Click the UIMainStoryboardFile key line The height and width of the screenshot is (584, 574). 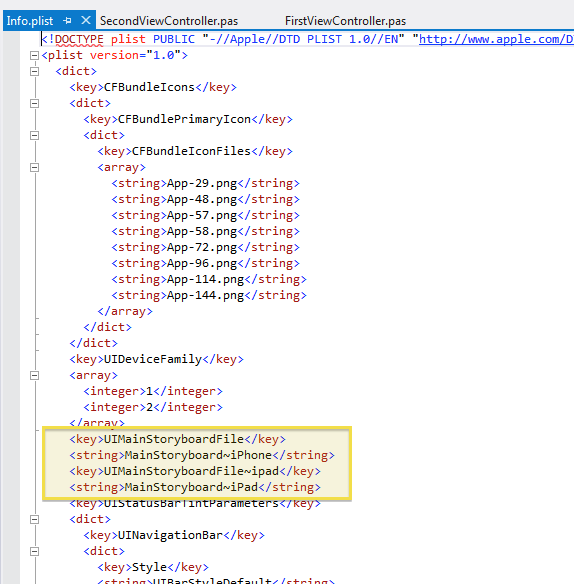177,439
